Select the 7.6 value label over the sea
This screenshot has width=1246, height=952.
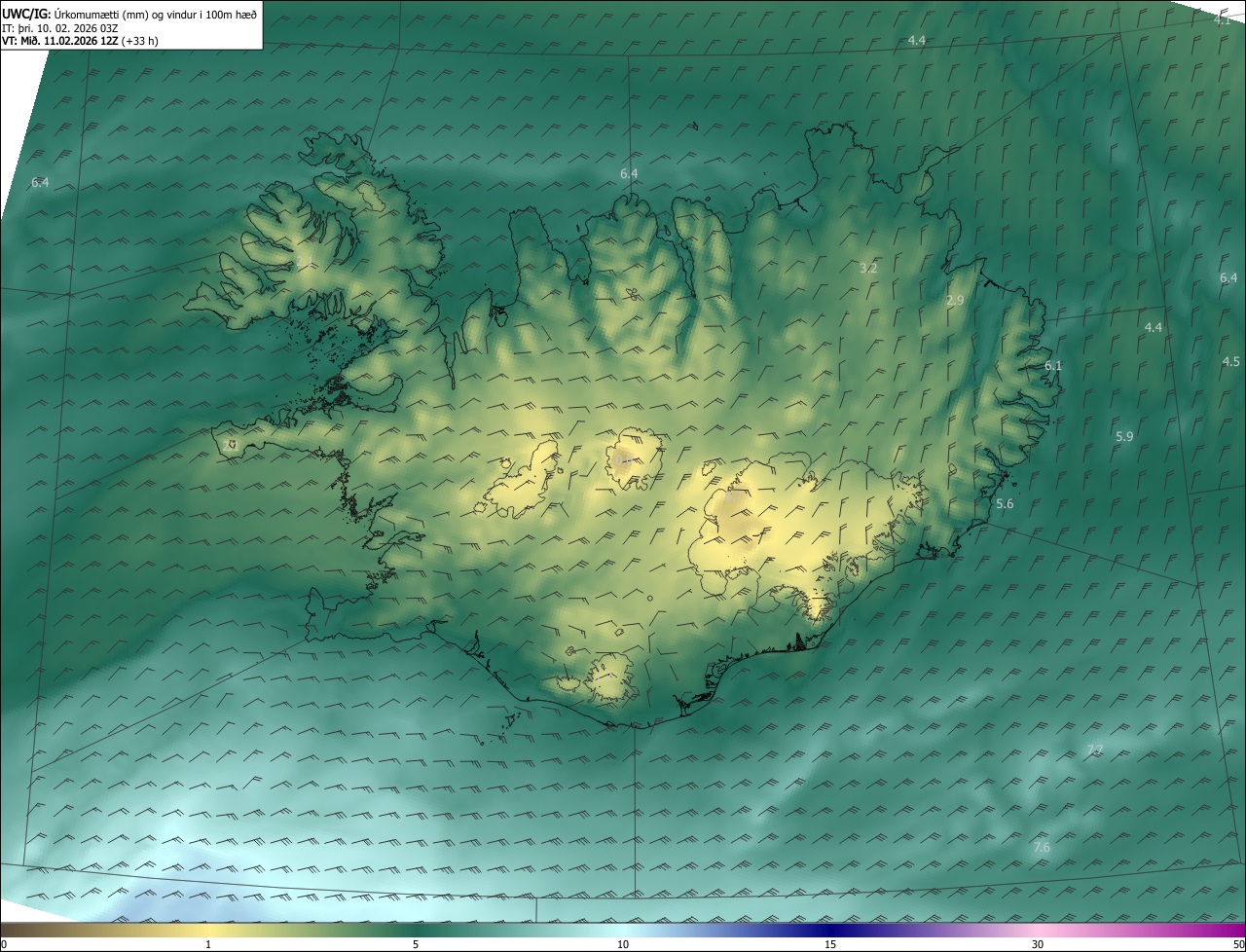(x=1042, y=848)
